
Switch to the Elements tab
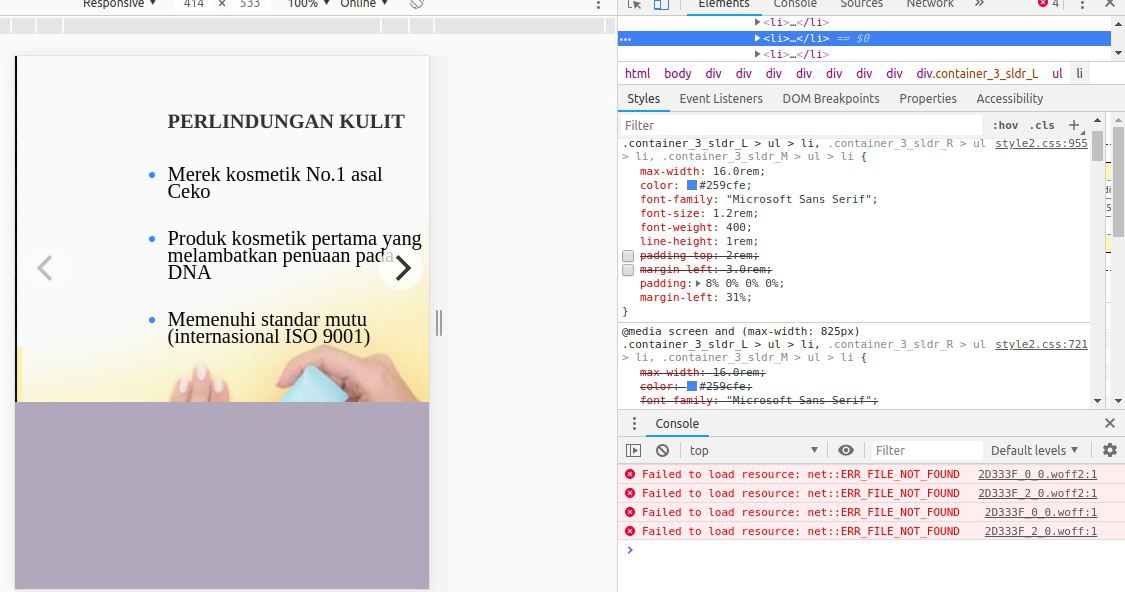tap(723, 4)
